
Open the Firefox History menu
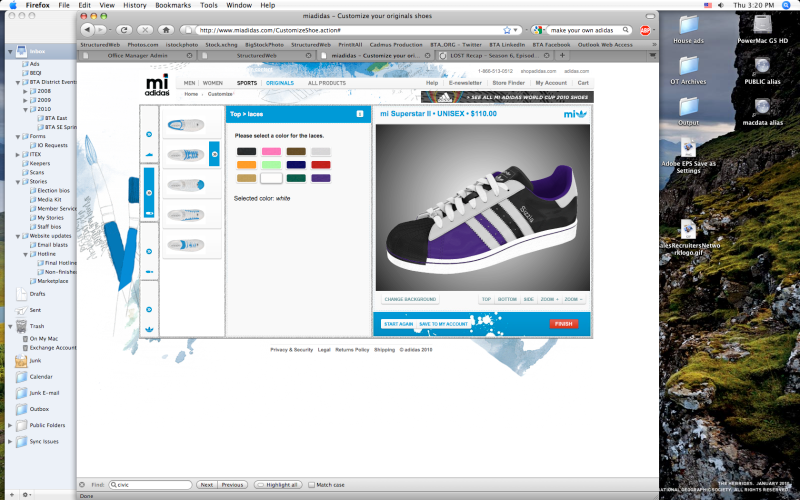click(135, 5)
